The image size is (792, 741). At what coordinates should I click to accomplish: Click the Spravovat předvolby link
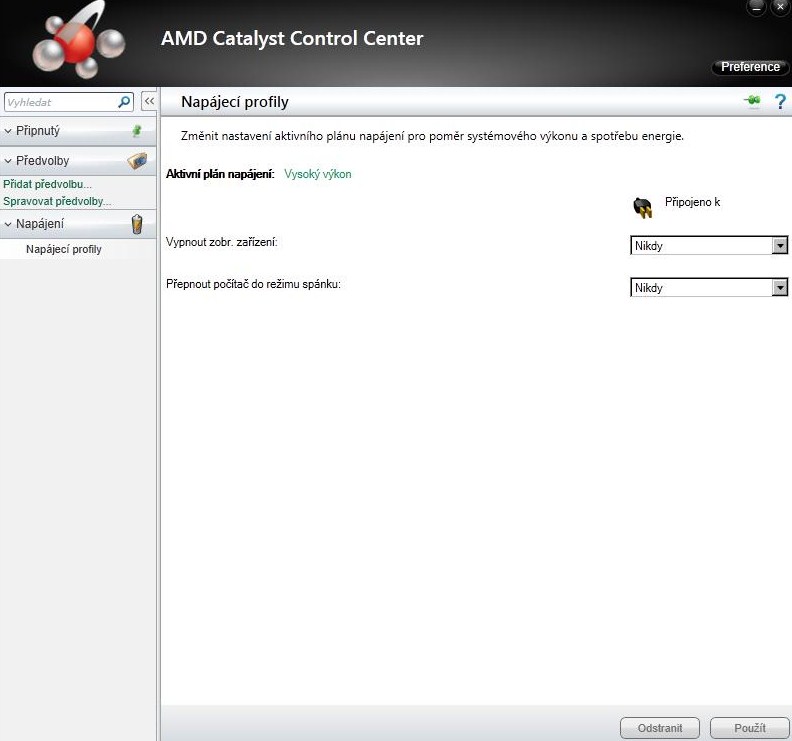pos(57,201)
